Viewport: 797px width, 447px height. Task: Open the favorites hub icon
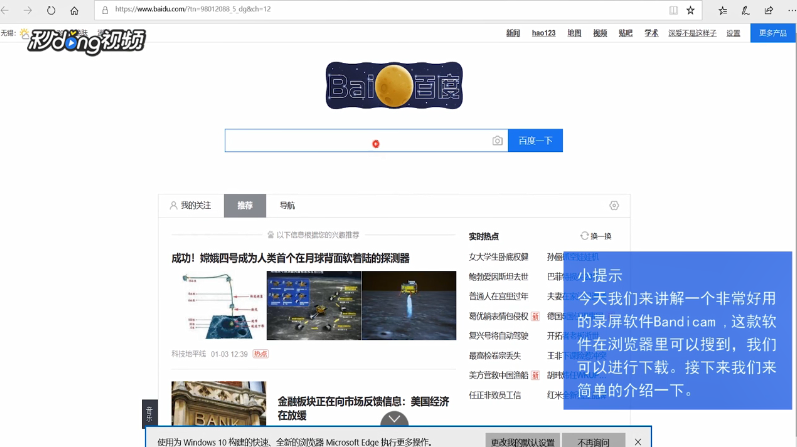pyautogui.click(x=722, y=10)
